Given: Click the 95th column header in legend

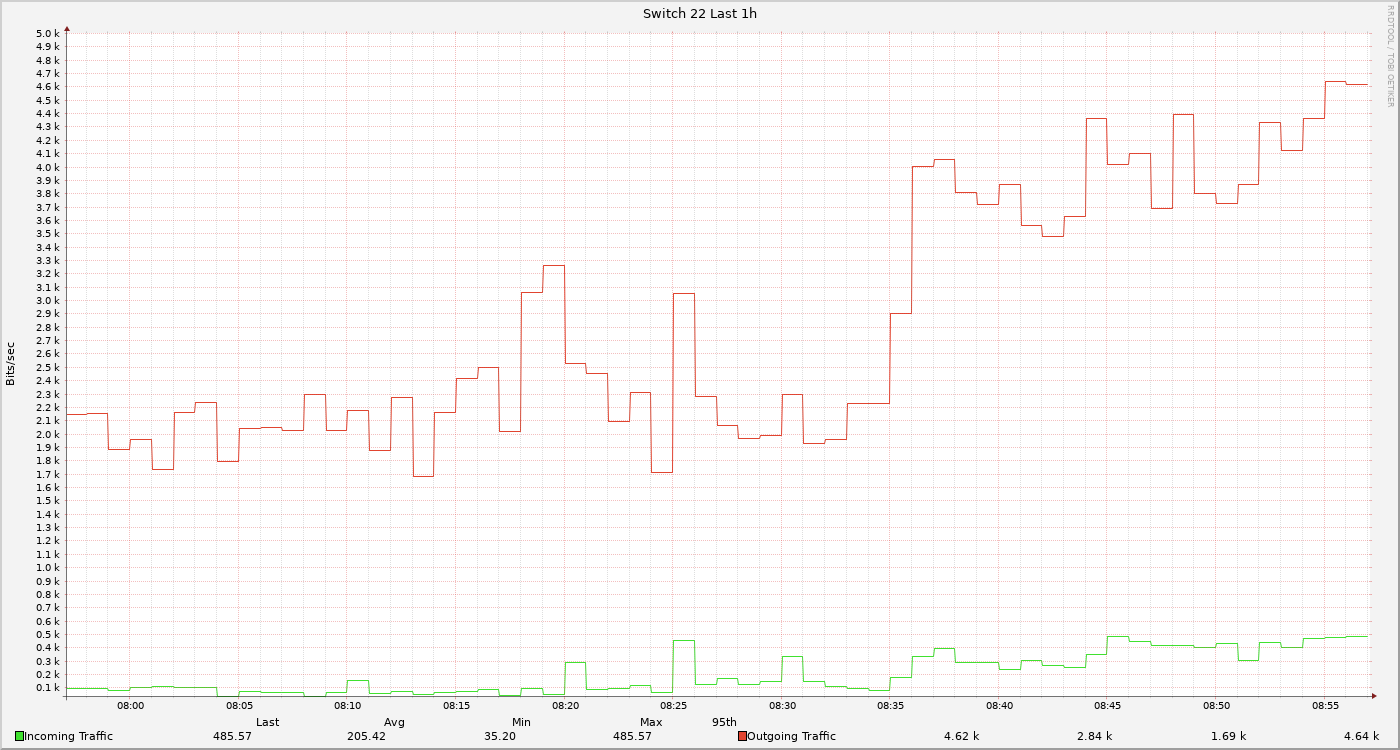Looking at the screenshot, I should 724,722.
